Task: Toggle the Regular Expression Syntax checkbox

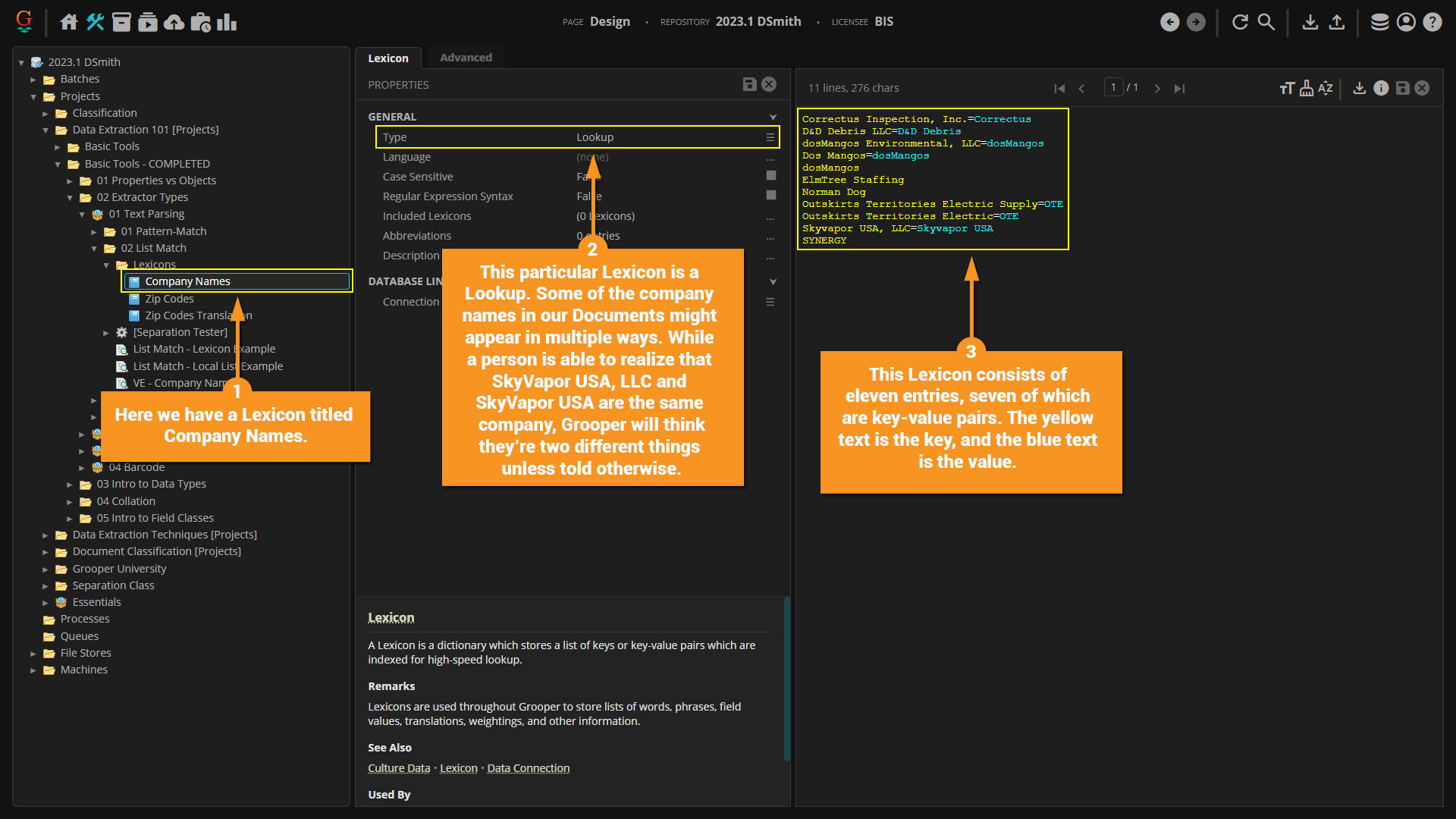Action: click(x=770, y=196)
